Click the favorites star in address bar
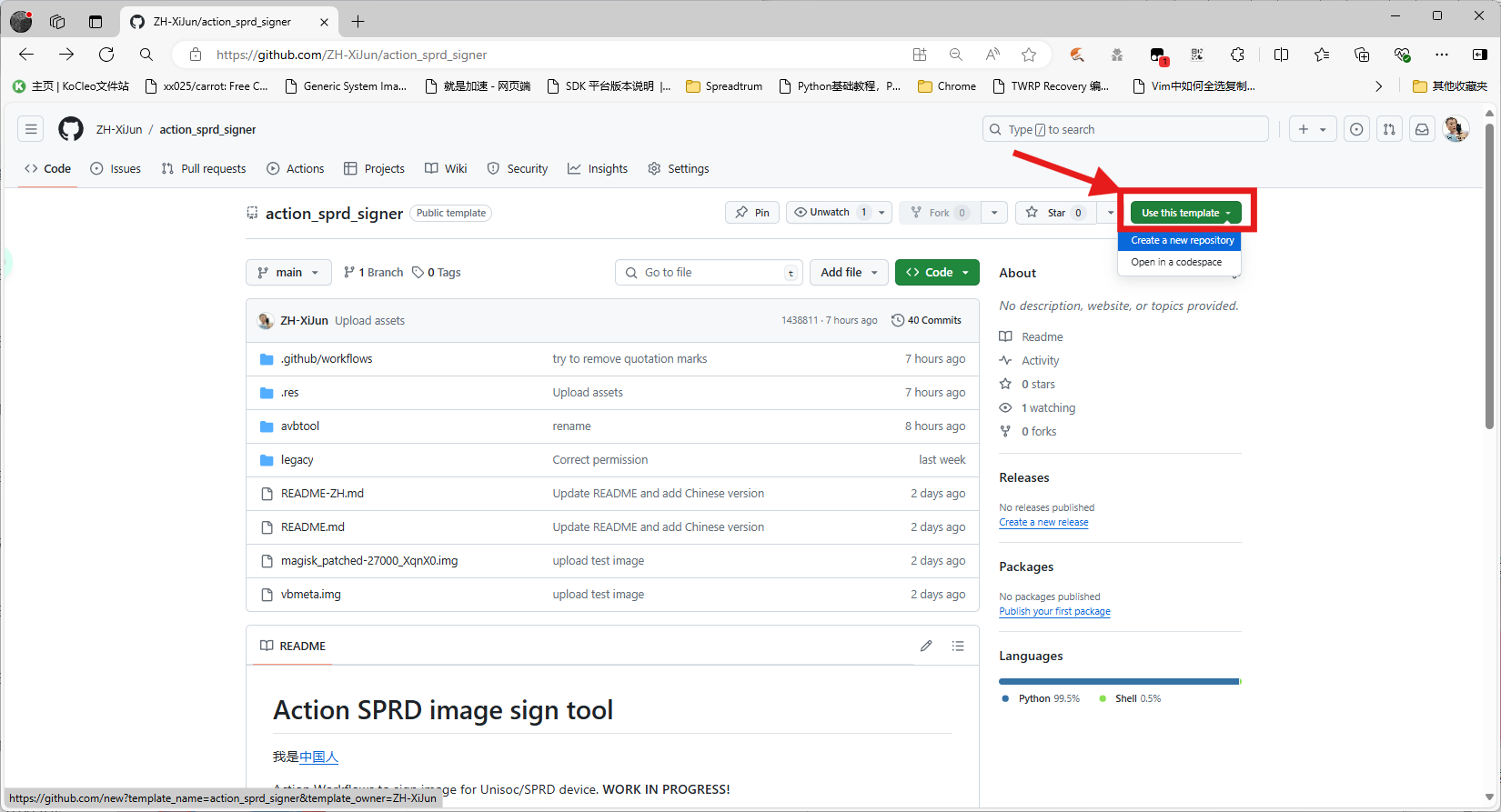Viewport: 1501px width, 812px height. tap(1029, 55)
